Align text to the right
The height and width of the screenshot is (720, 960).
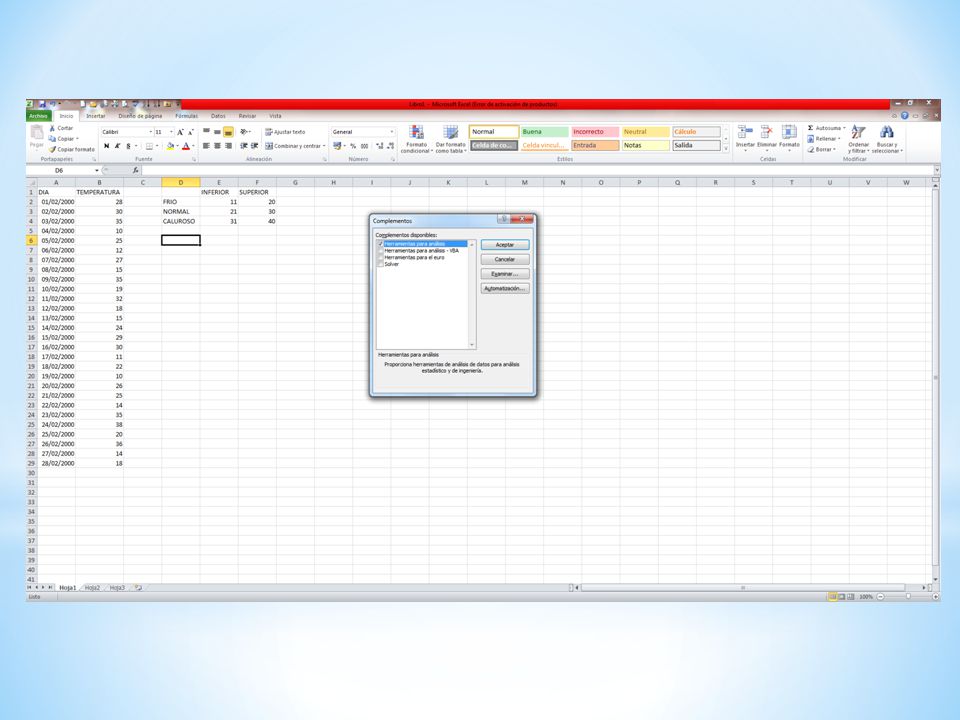coord(228,146)
